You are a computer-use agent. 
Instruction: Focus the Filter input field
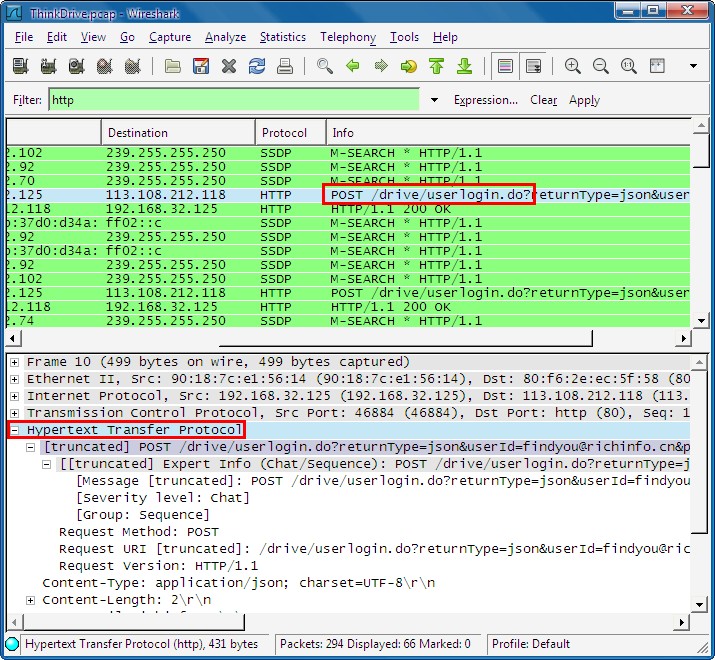coord(234,100)
